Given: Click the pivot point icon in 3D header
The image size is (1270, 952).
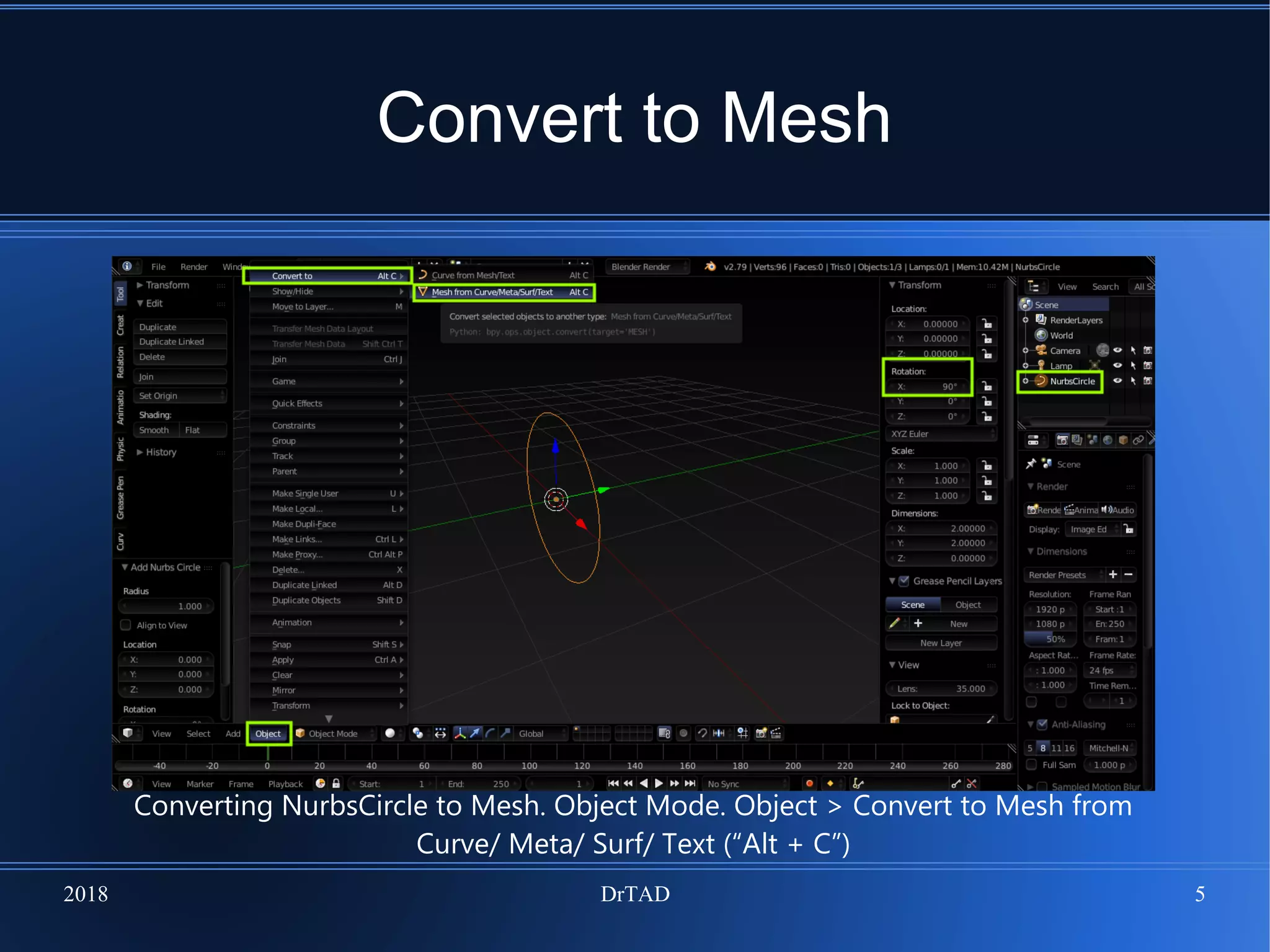Looking at the screenshot, I should pos(418,733).
